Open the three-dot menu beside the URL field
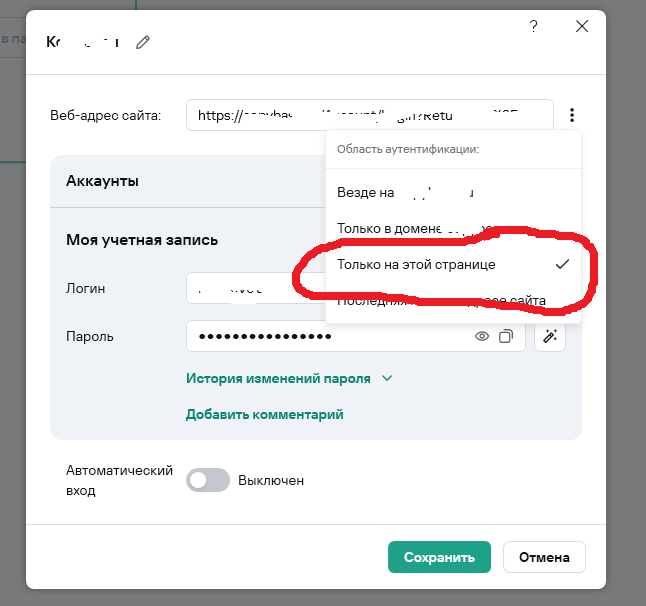The width and height of the screenshot is (646, 606). tap(572, 115)
